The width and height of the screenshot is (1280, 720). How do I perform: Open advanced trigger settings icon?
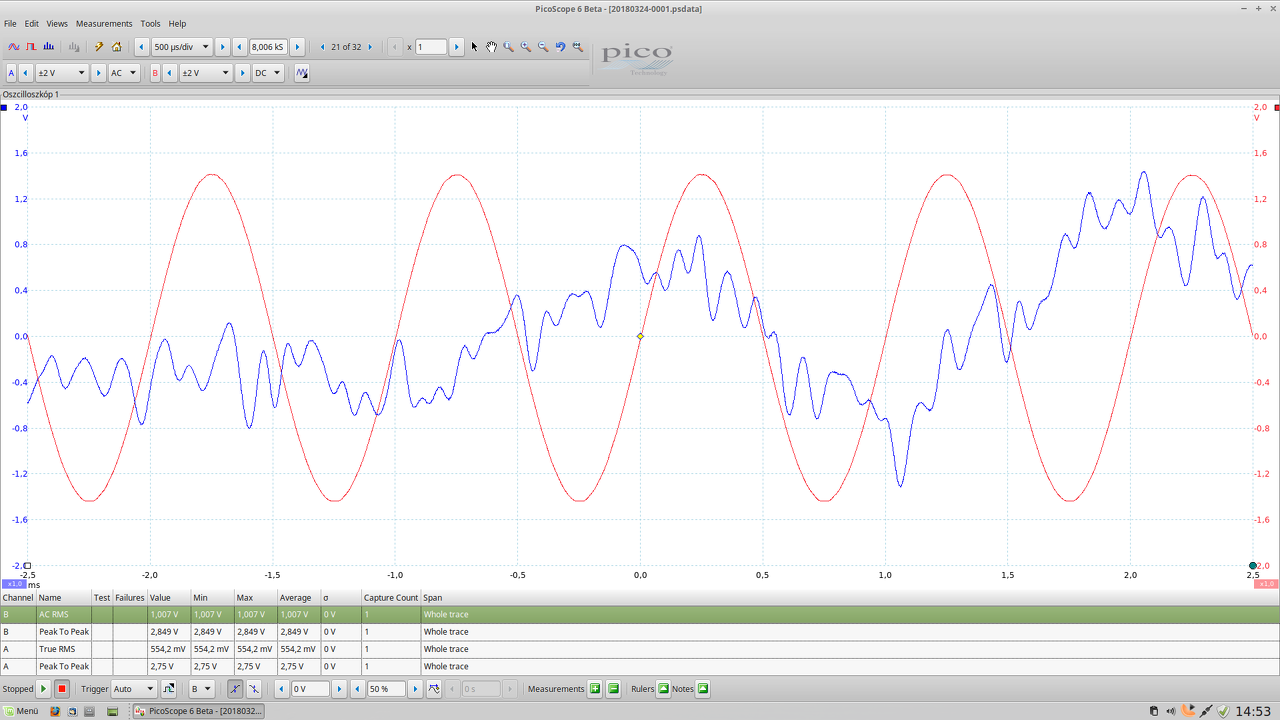169,689
